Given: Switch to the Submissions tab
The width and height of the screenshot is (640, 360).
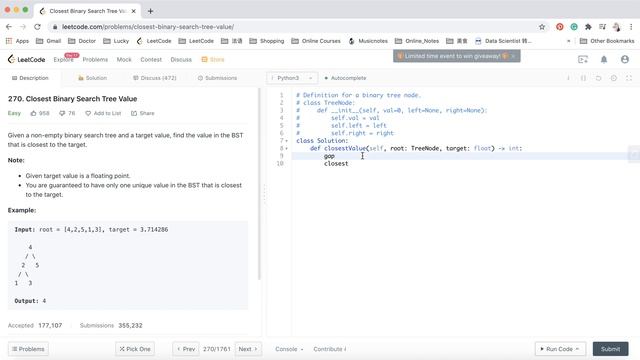Looking at the screenshot, I should [x=217, y=78].
